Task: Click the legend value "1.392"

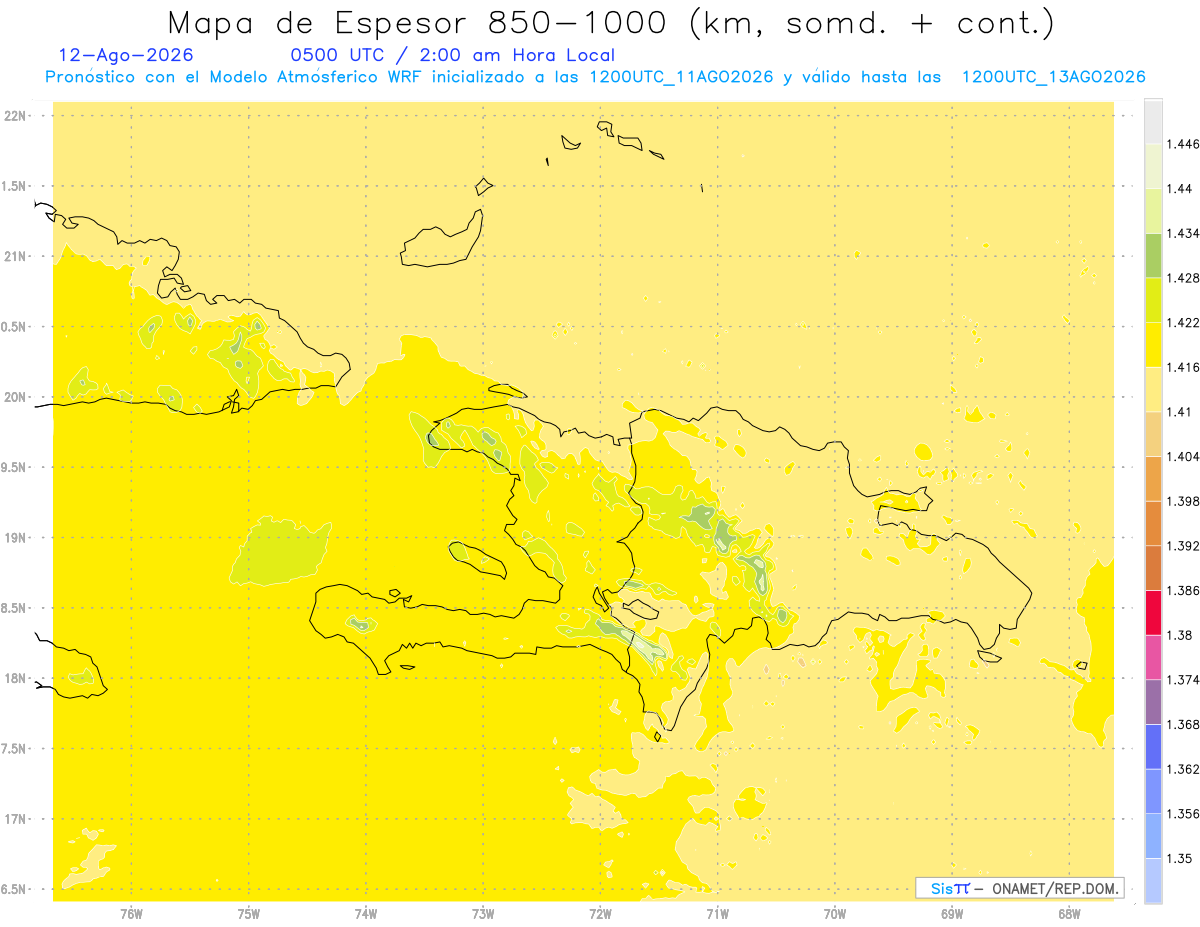Action: click(1183, 546)
